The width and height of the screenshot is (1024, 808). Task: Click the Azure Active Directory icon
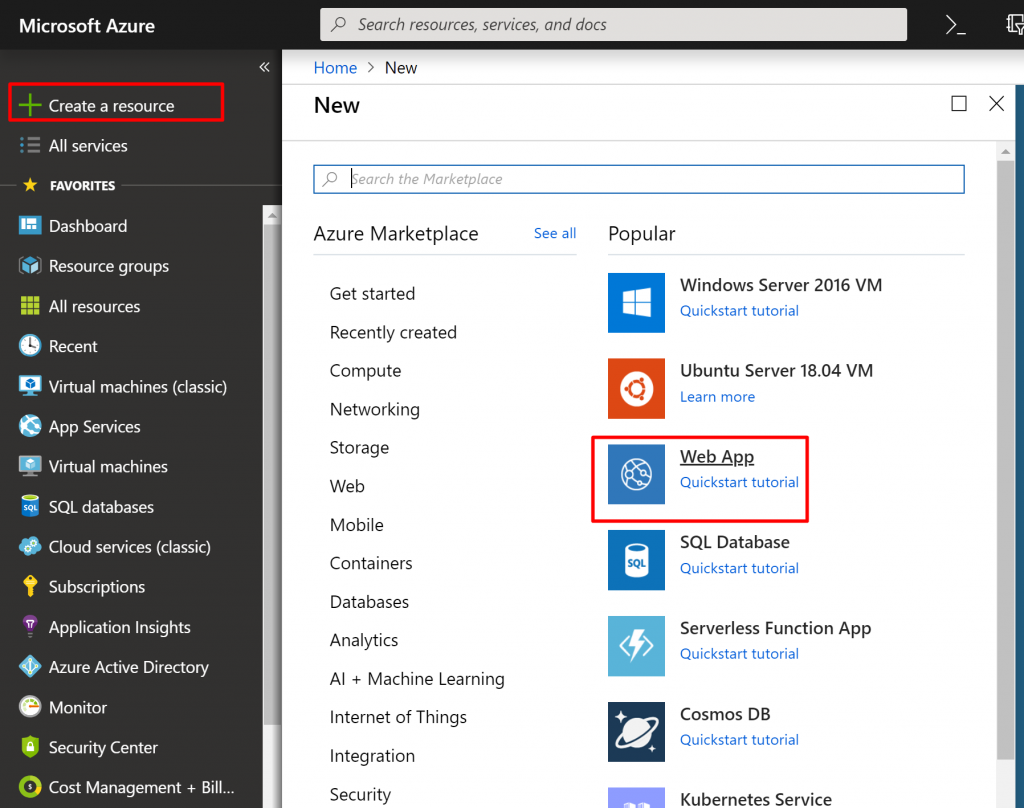click(30, 666)
